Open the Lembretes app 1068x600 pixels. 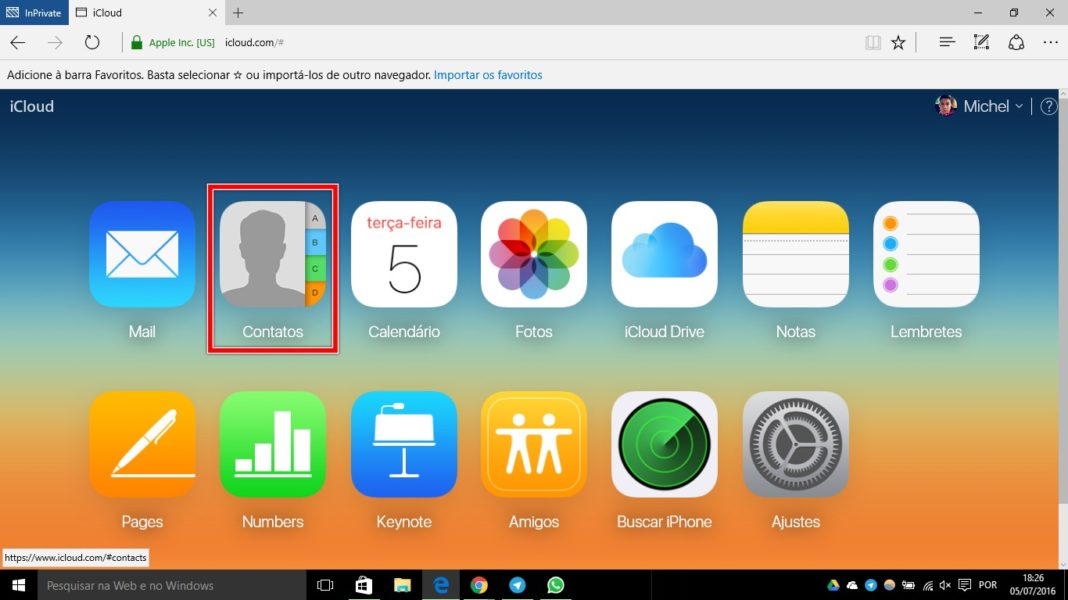tap(926, 254)
